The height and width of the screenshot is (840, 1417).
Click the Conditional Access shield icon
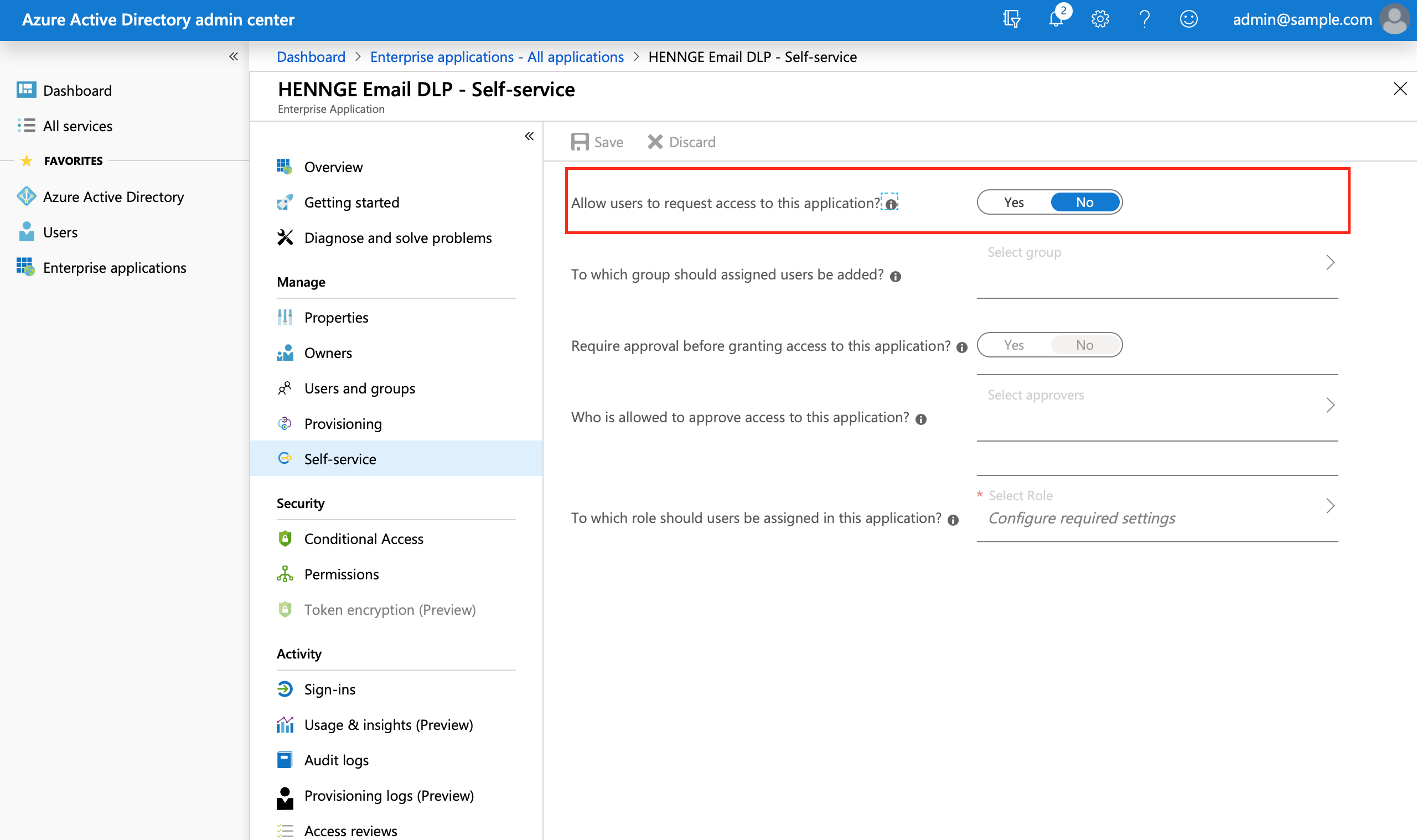point(285,538)
